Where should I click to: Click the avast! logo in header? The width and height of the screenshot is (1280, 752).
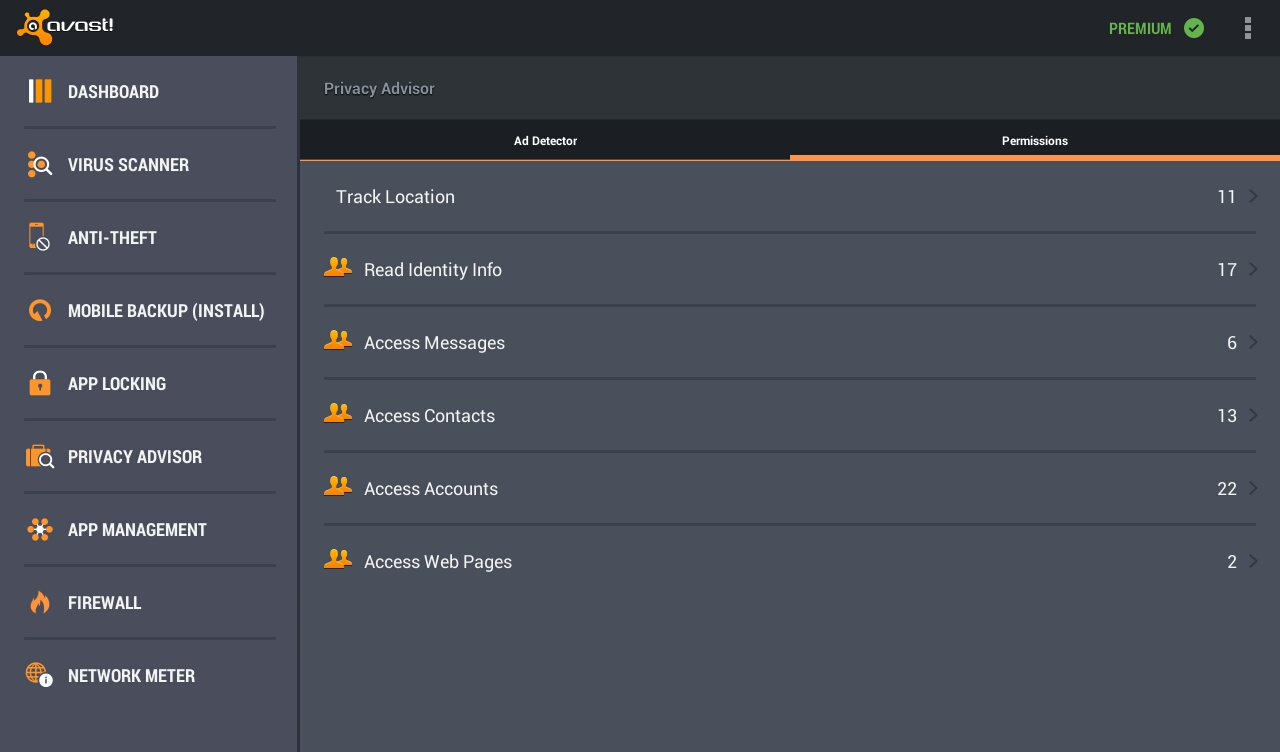coord(65,27)
